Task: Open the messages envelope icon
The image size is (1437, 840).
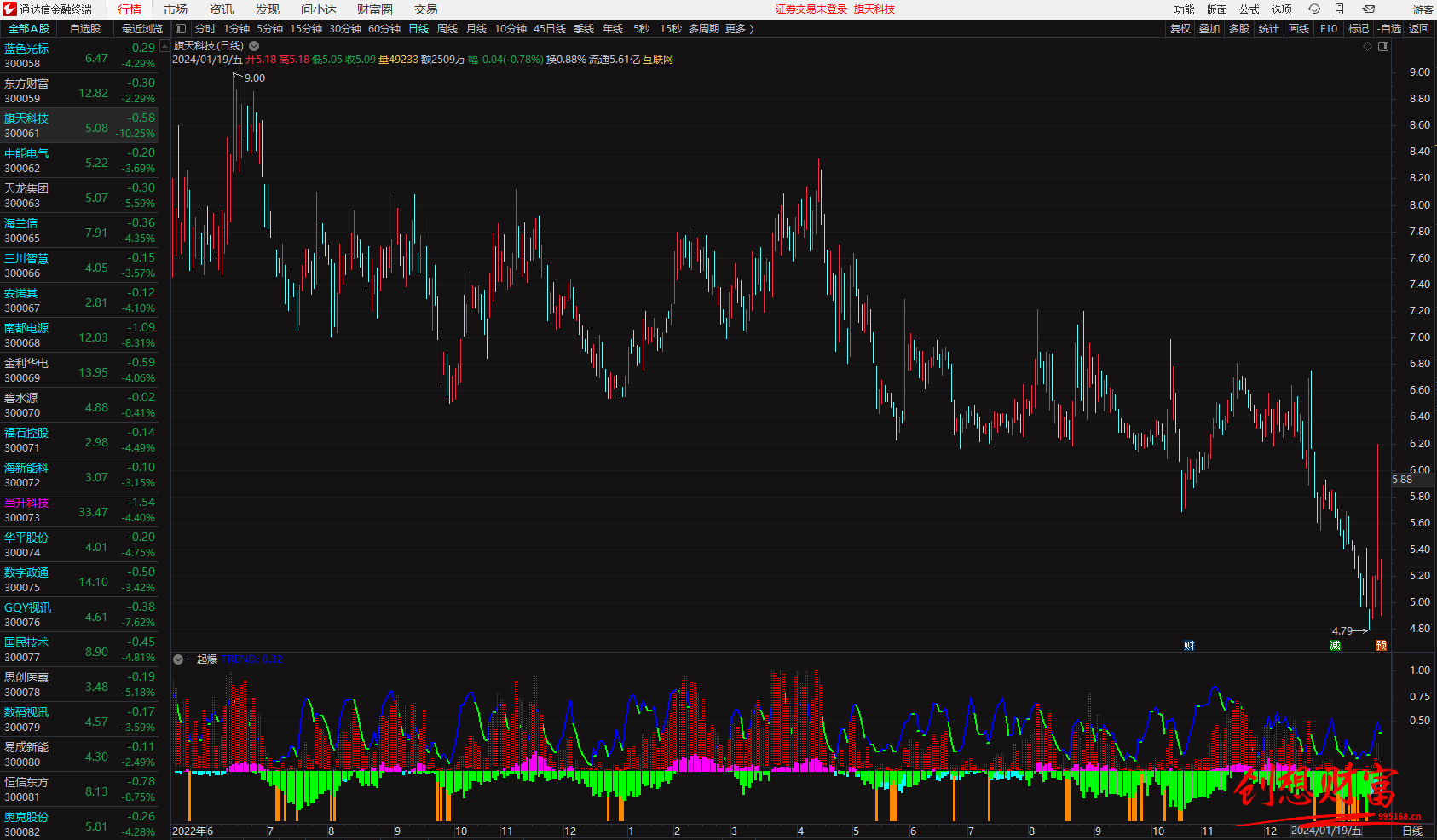Action: [x=1369, y=9]
